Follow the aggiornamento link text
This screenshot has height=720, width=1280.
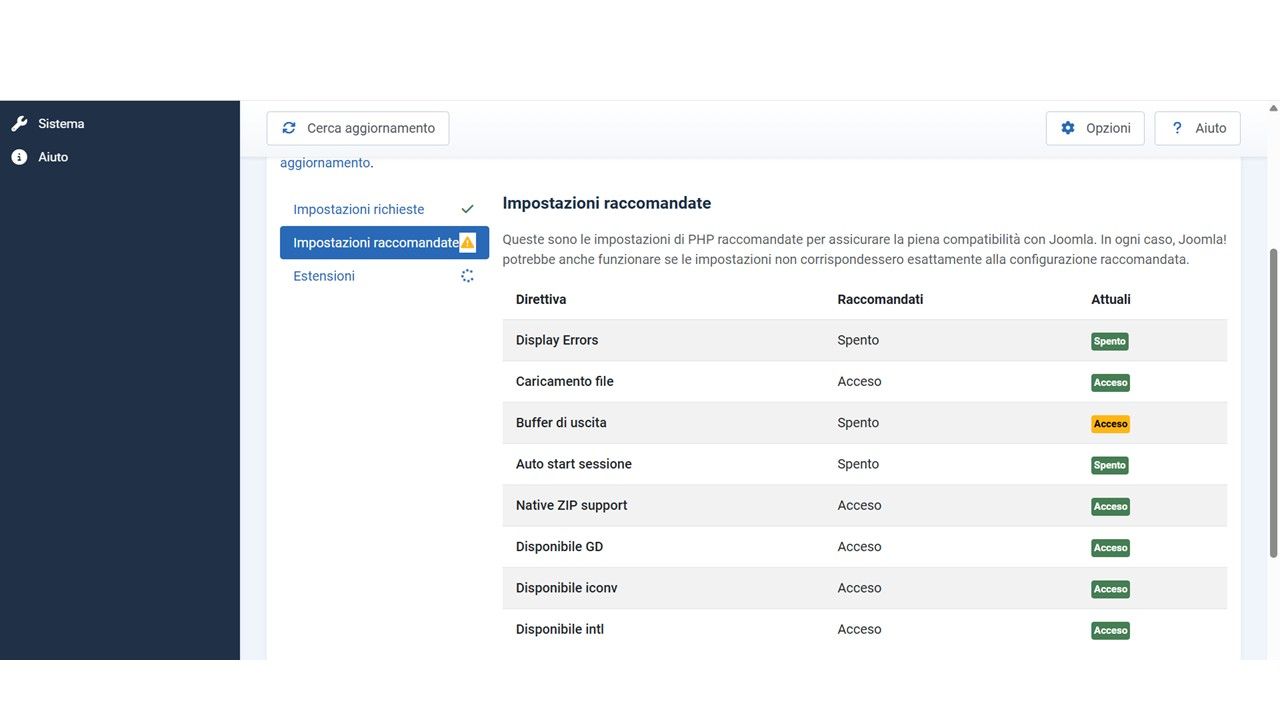[325, 163]
